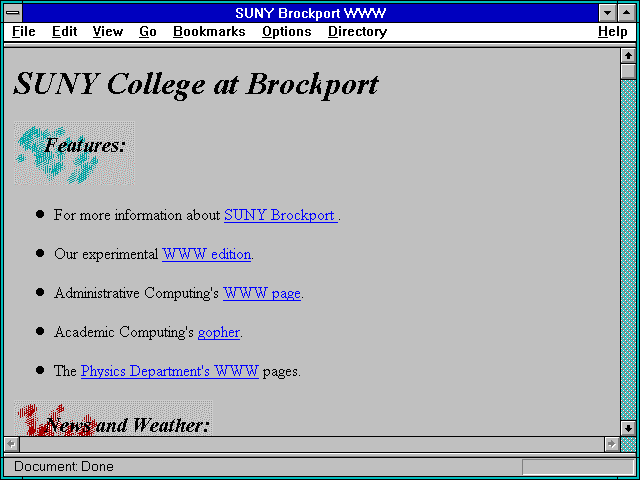The image size is (640, 480).
Task: Click the Document: Done status text
Action: (64, 467)
